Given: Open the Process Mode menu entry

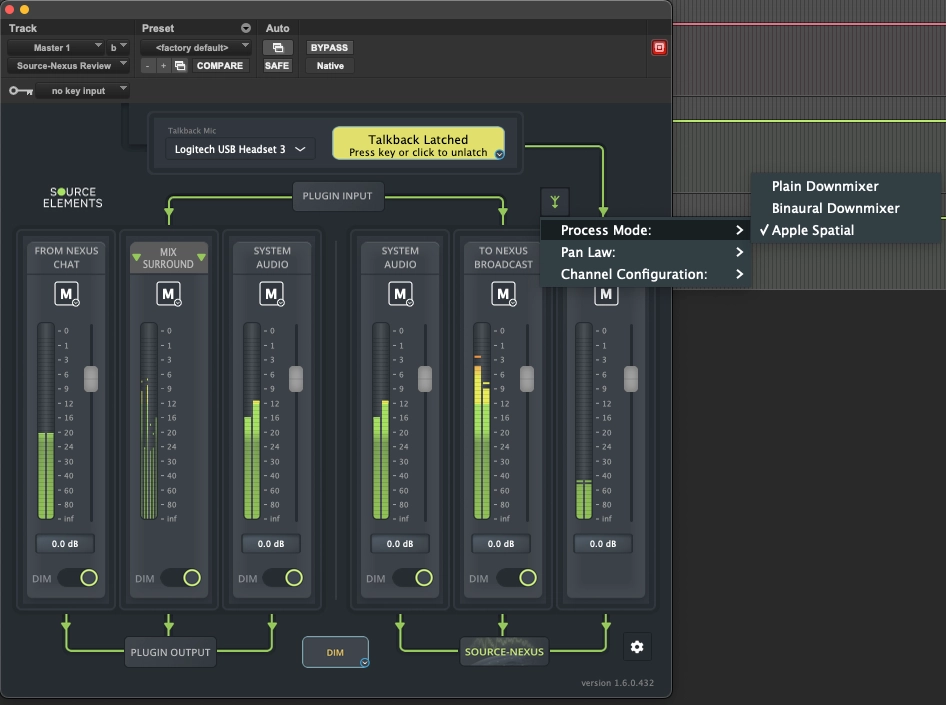Looking at the screenshot, I should 646,230.
